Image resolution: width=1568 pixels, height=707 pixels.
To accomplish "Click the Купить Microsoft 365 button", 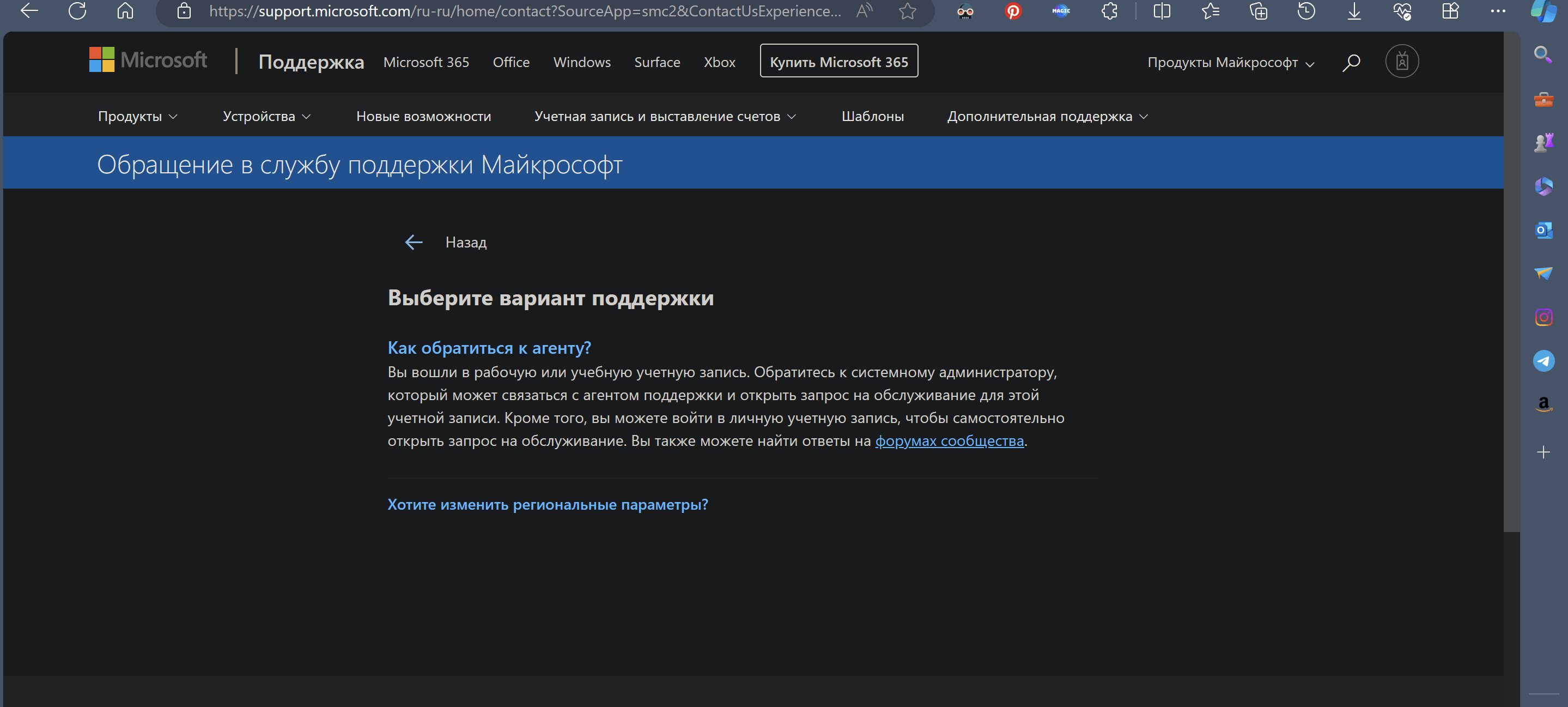I will click(839, 62).
